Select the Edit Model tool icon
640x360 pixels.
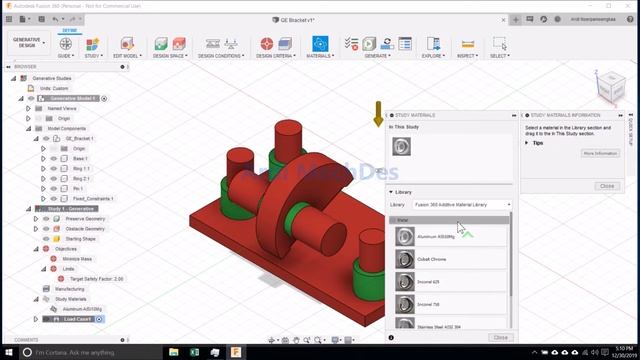click(x=127, y=44)
